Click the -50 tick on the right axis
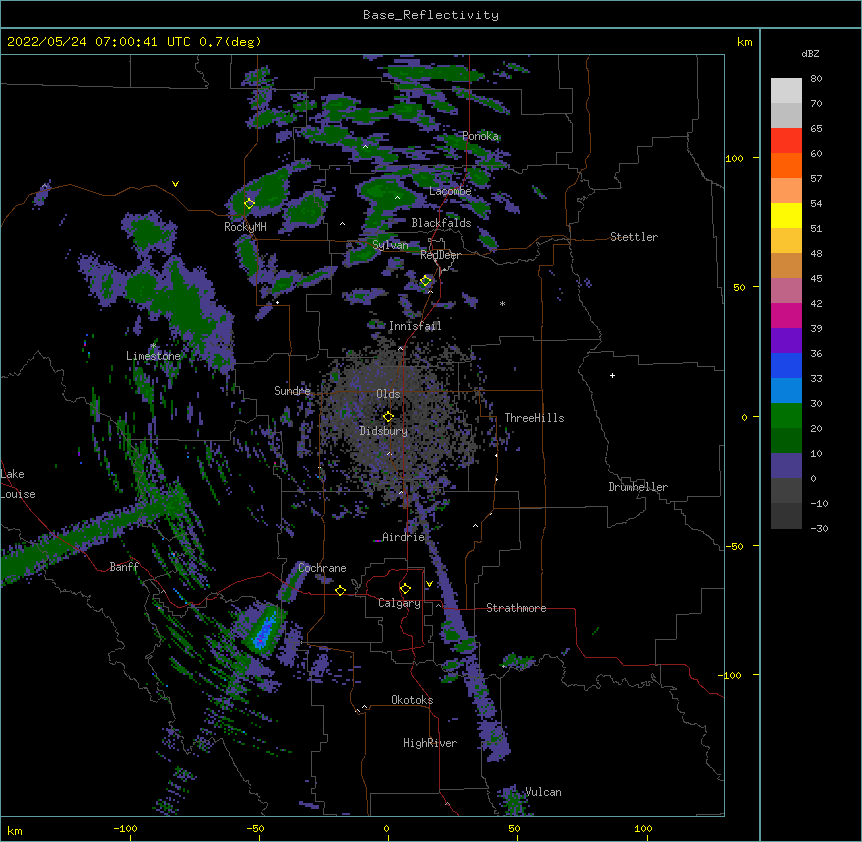 click(734, 546)
